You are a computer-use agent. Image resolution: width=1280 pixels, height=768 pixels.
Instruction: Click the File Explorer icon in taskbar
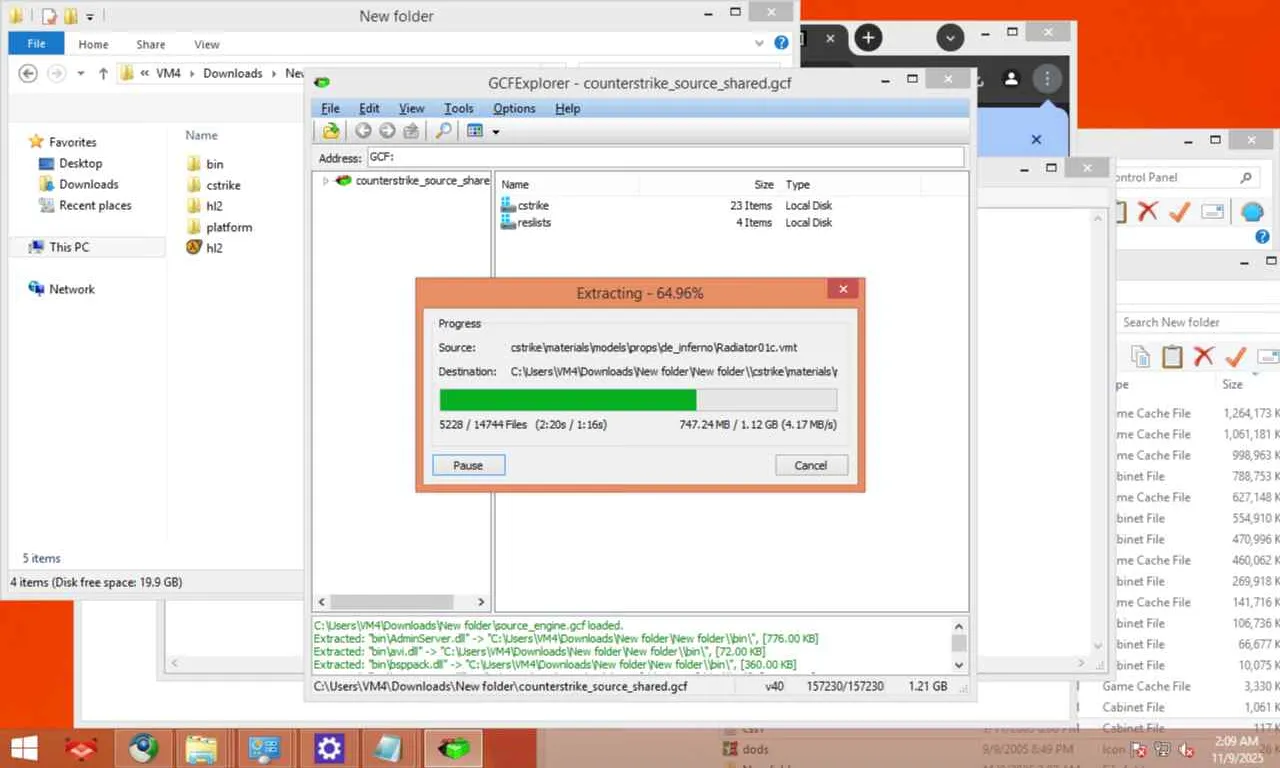(x=201, y=748)
